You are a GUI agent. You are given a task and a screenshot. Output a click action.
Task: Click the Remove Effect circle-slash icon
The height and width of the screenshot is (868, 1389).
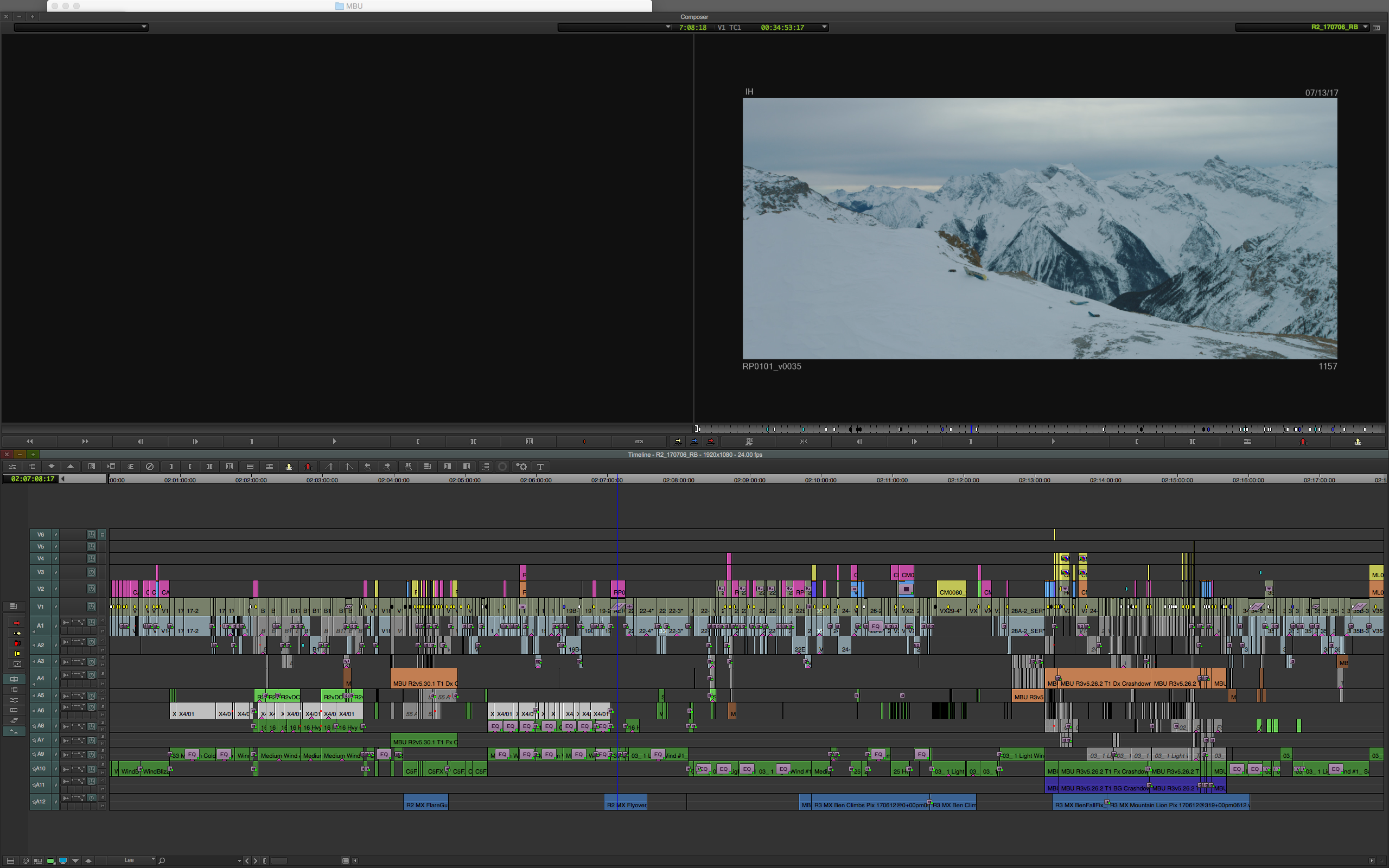(150, 467)
